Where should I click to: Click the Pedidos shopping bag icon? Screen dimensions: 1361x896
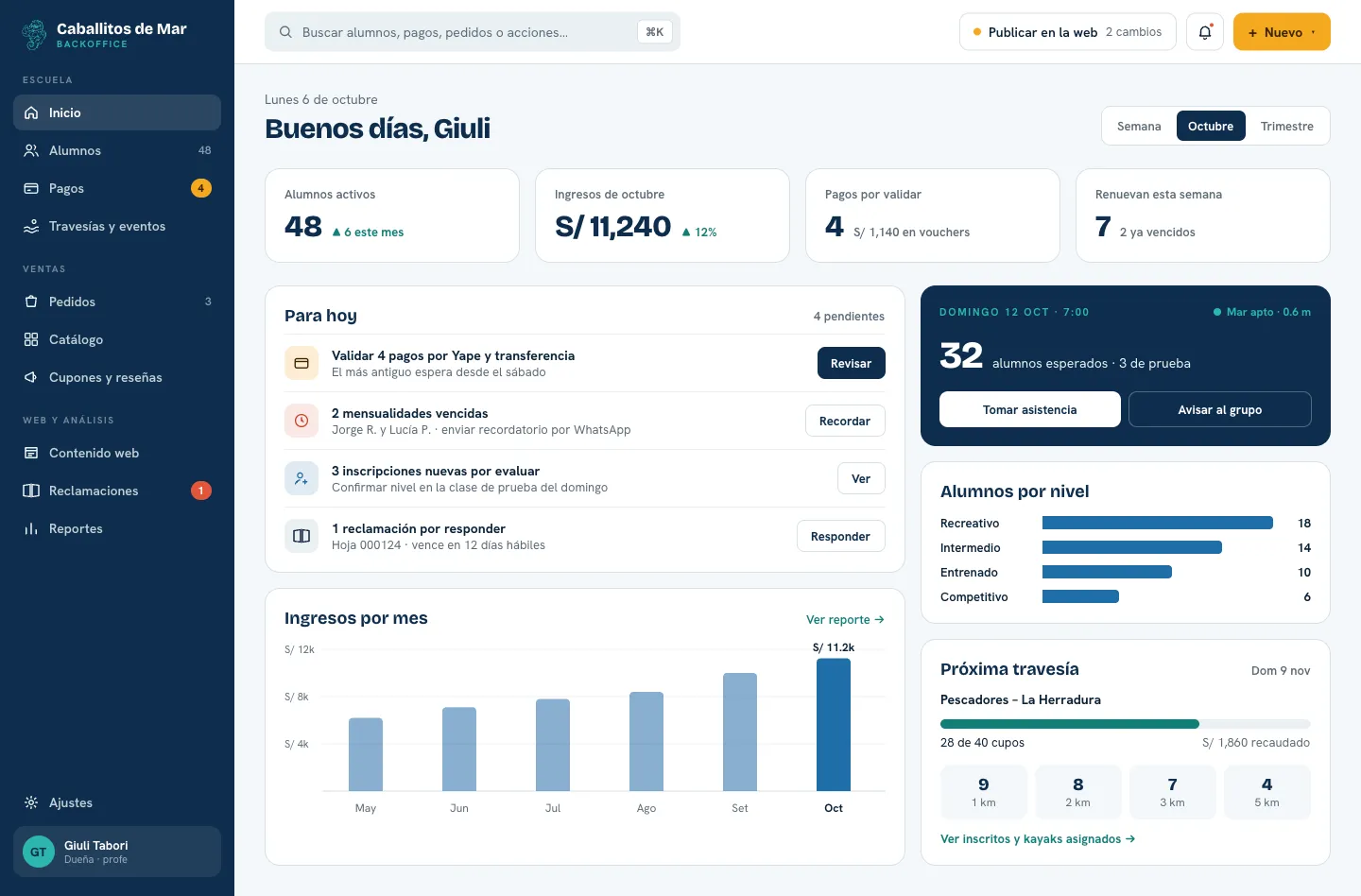[31, 302]
